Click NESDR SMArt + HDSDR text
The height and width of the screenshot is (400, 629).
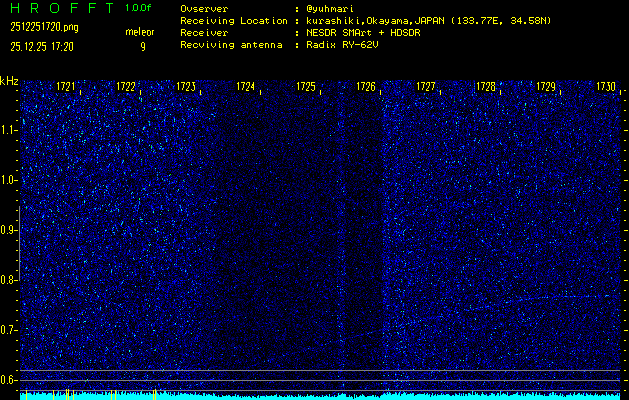click(x=363, y=33)
